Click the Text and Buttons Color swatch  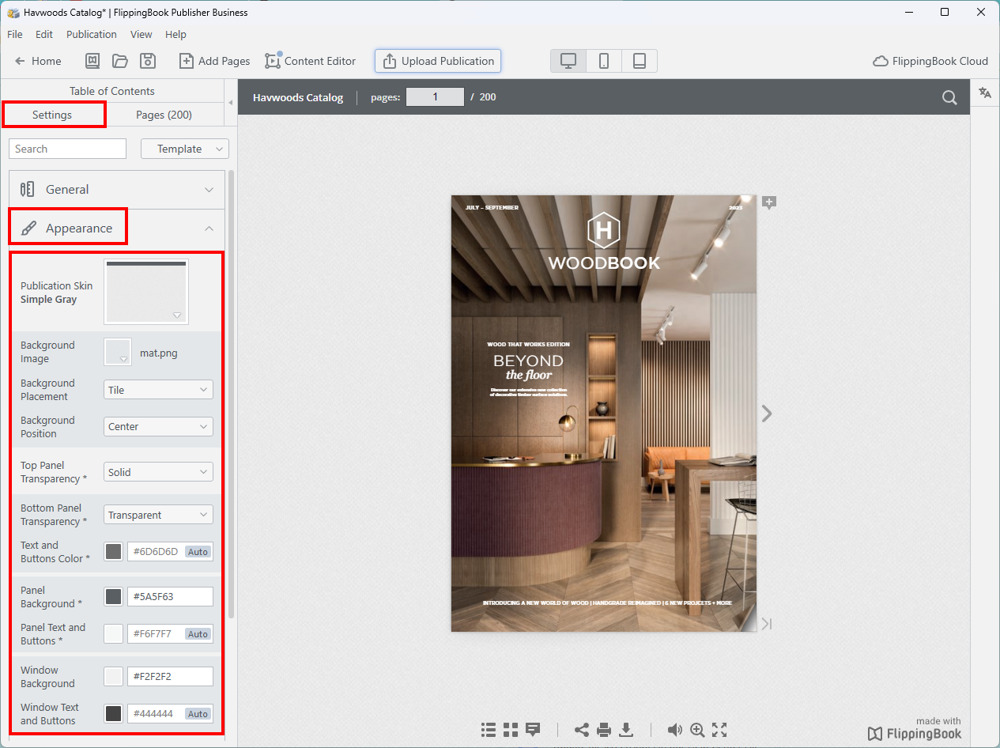tap(114, 552)
